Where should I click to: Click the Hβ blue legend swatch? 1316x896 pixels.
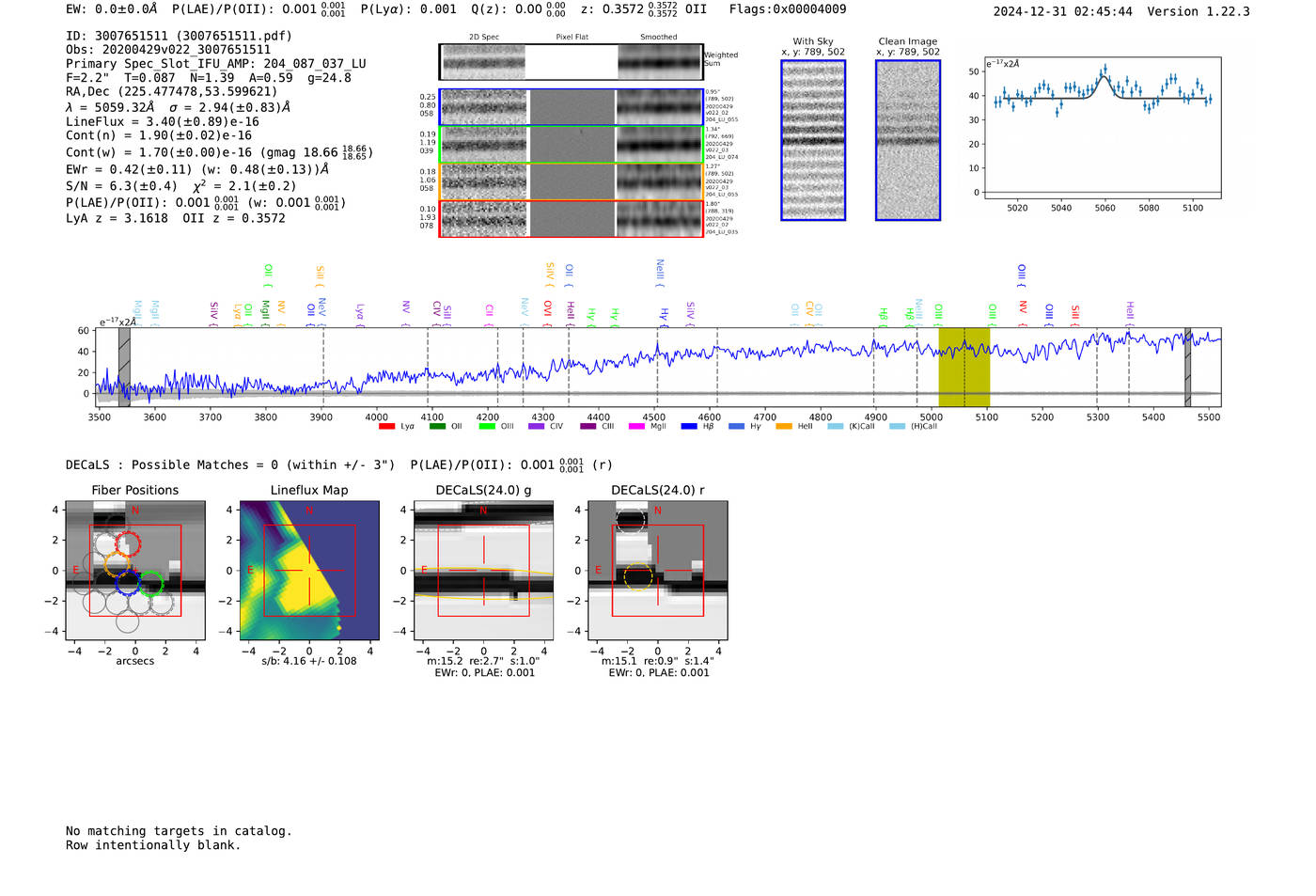coord(689,427)
